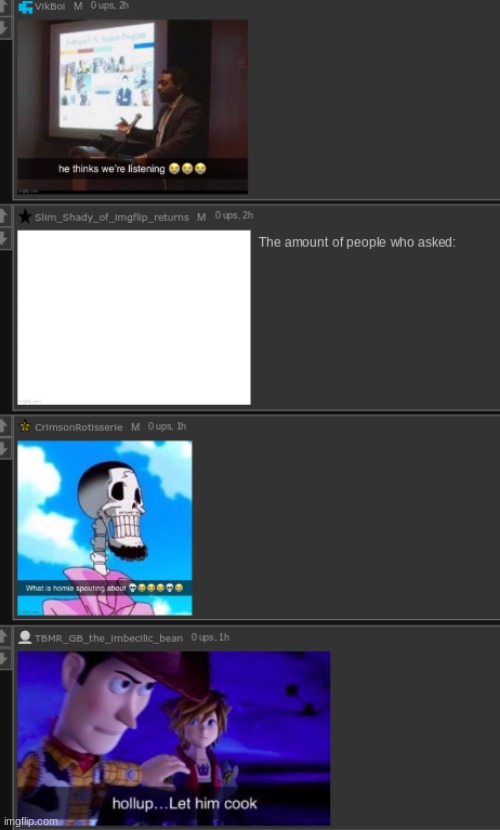Click M badge next to VikBoi
Screen dimensions: 500x830
(78, 7)
